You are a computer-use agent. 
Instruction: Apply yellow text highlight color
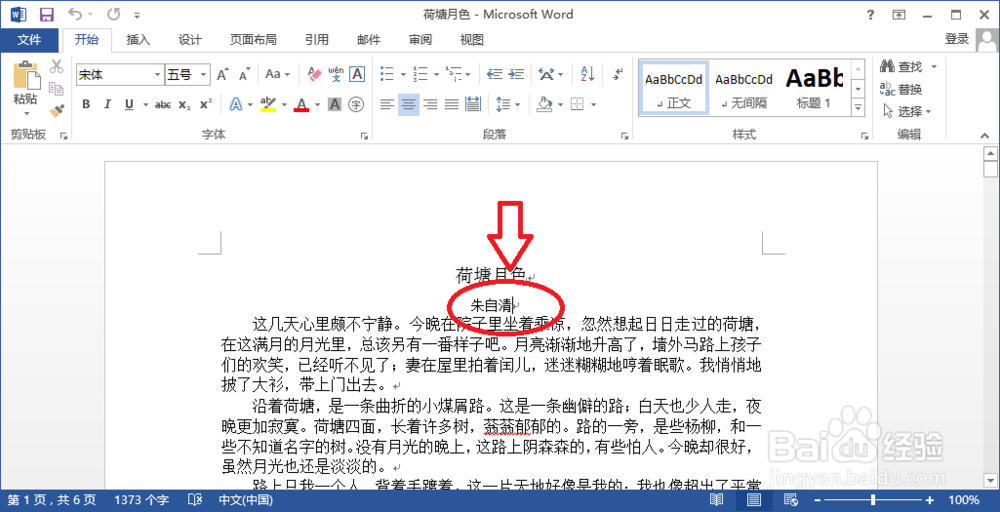(268, 105)
